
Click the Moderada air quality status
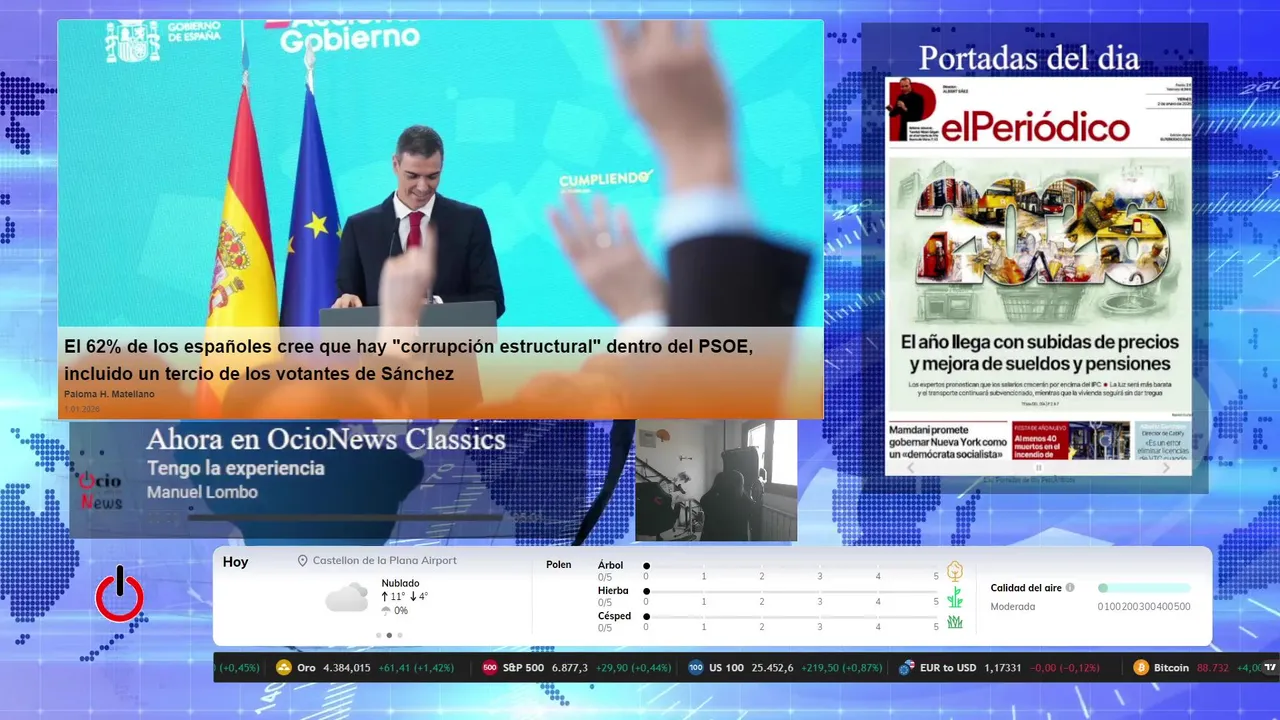tap(1013, 606)
